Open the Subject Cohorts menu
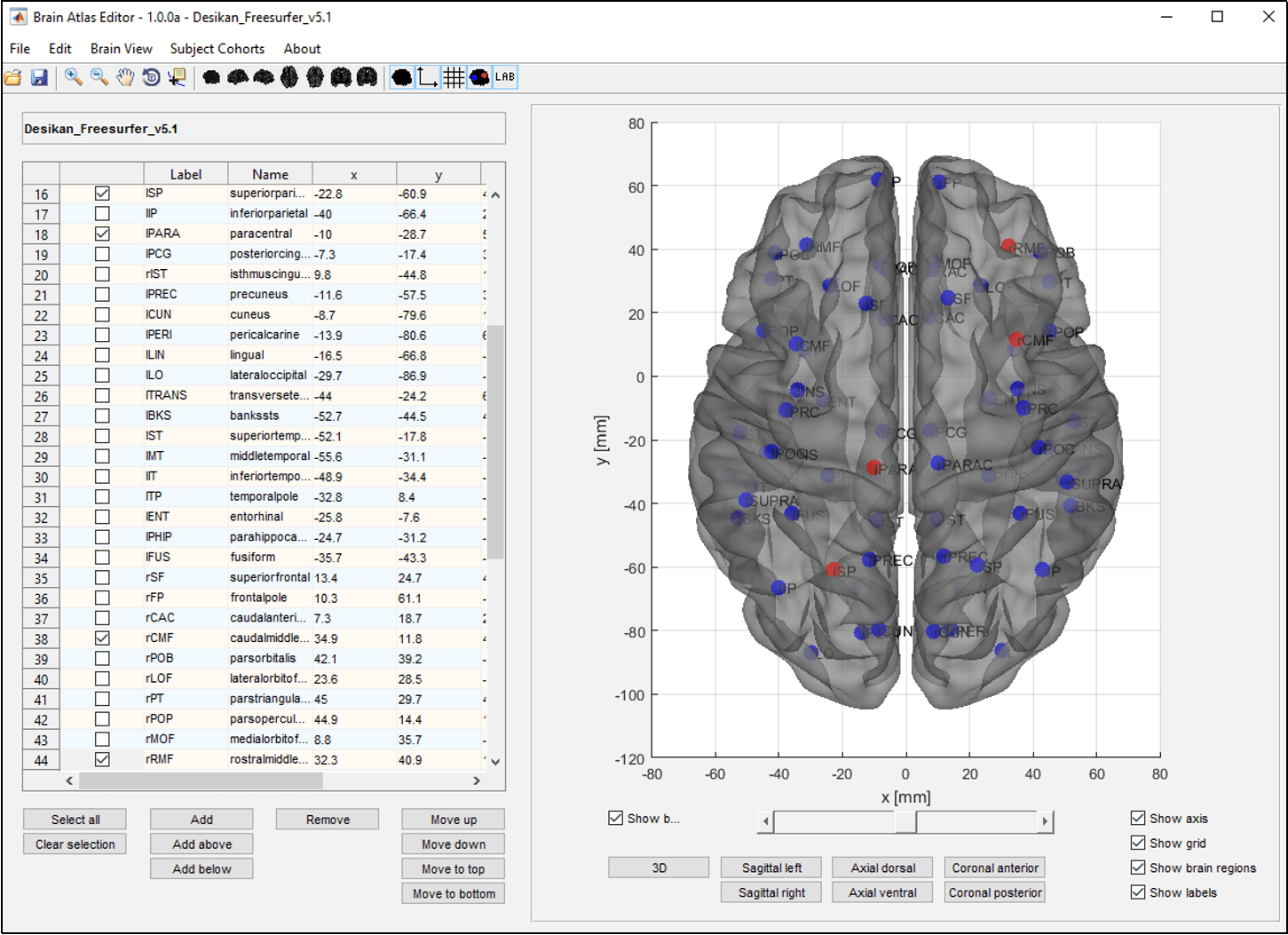1288x935 pixels. (217, 49)
